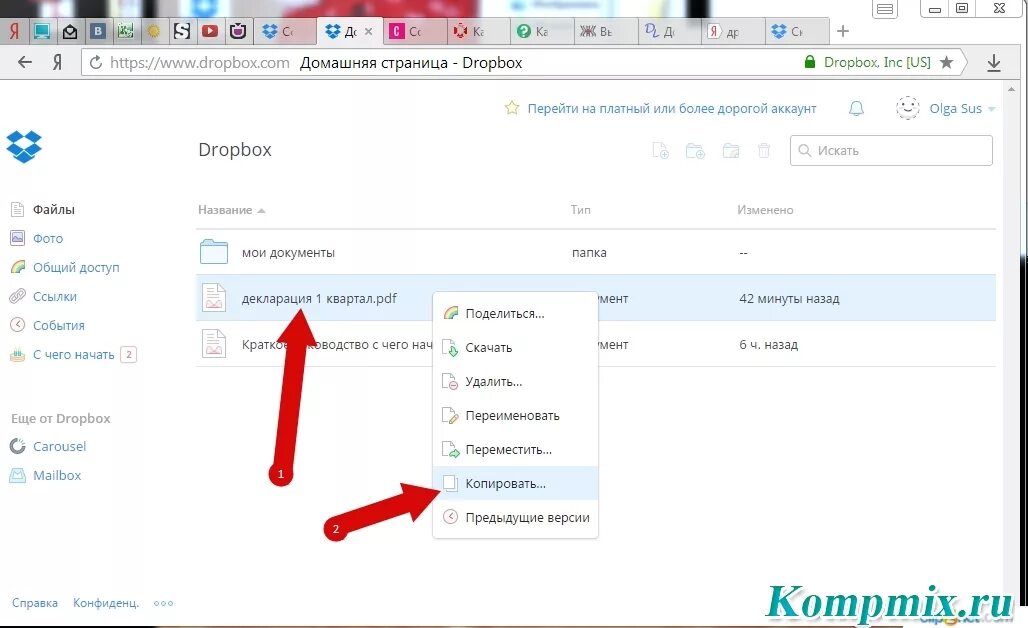Click the upload file toolbar icon
Viewport: 1028px width, 628px height.
click(x=661, y=151)
